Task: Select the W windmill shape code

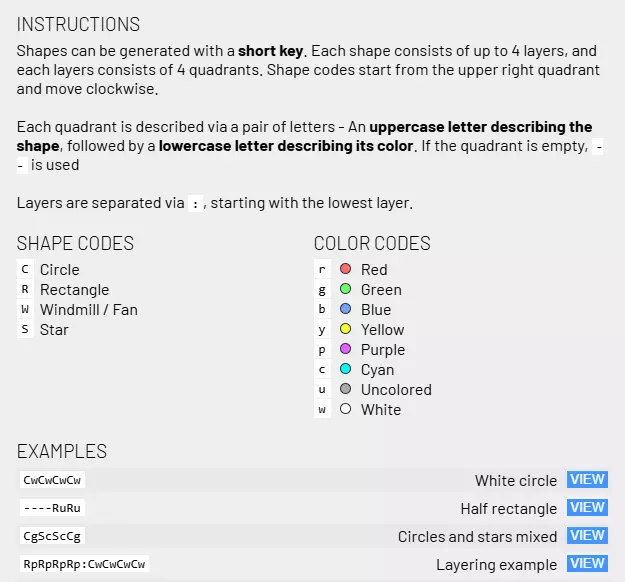Action: point(26,310)
